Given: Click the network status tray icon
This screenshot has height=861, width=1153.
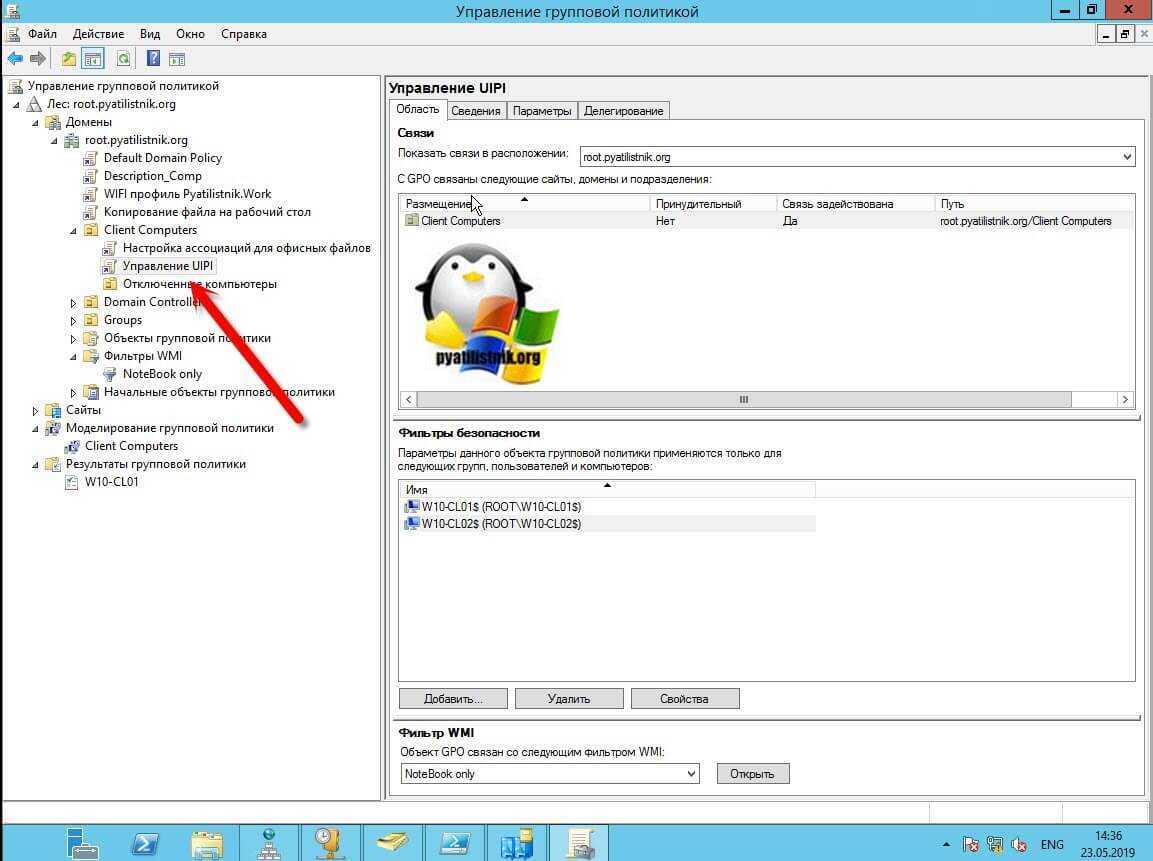Looking at the screenshot, I should 995,844.
